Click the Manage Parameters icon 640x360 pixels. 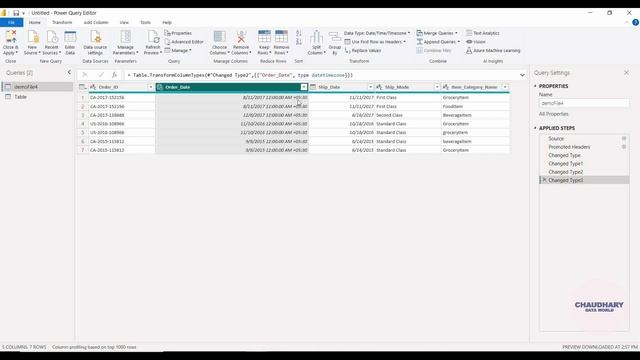point(126,37)
